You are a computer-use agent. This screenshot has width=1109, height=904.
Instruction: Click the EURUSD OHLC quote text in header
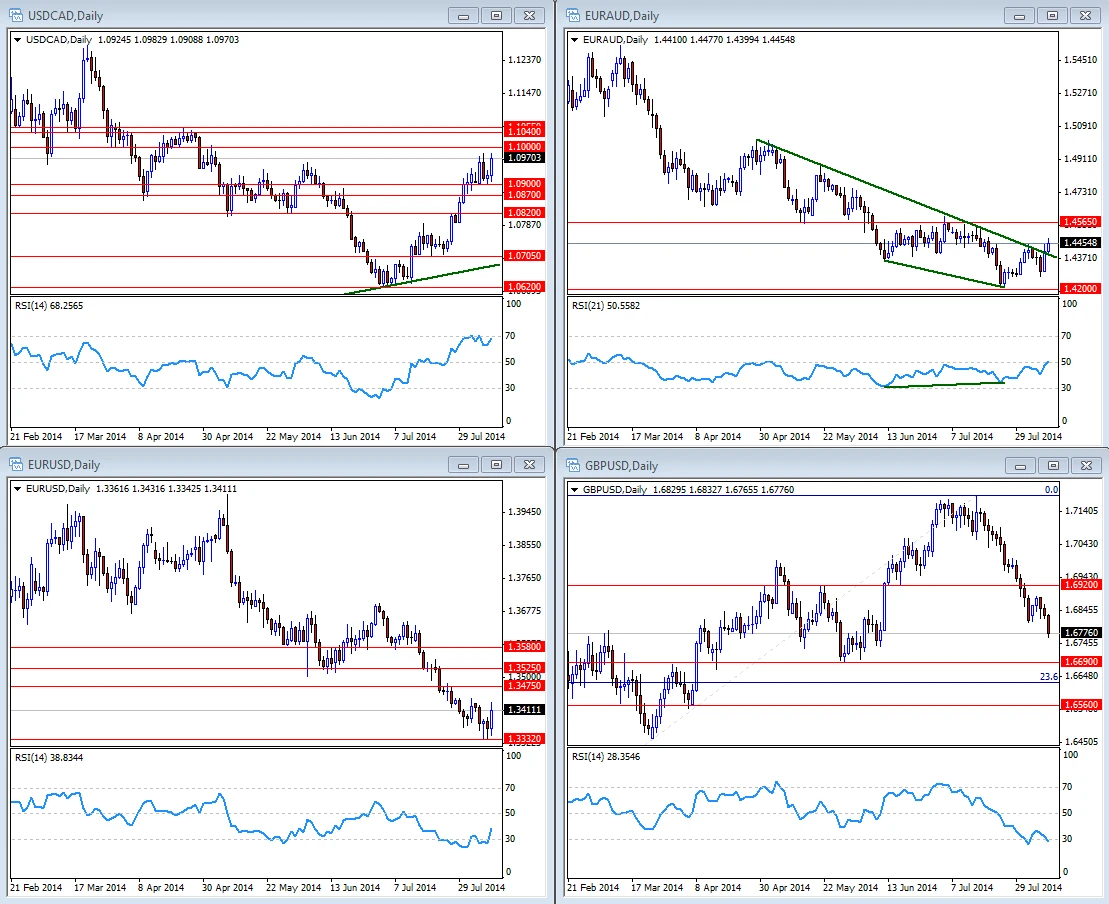point(166,489)
